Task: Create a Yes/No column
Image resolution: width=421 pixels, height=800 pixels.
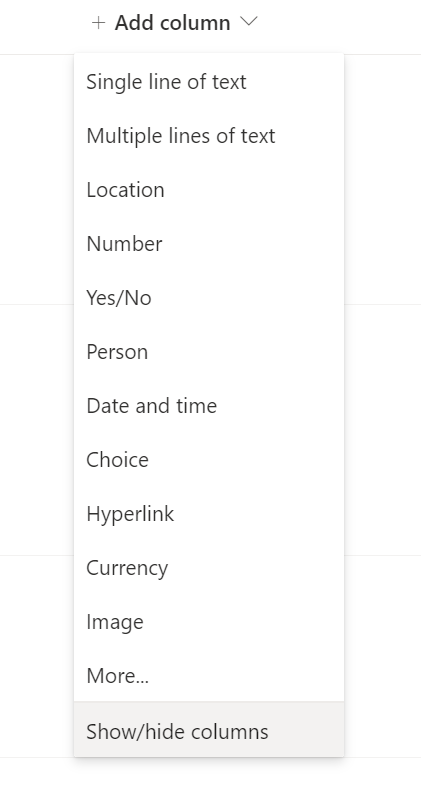Action: pos(209,298)
